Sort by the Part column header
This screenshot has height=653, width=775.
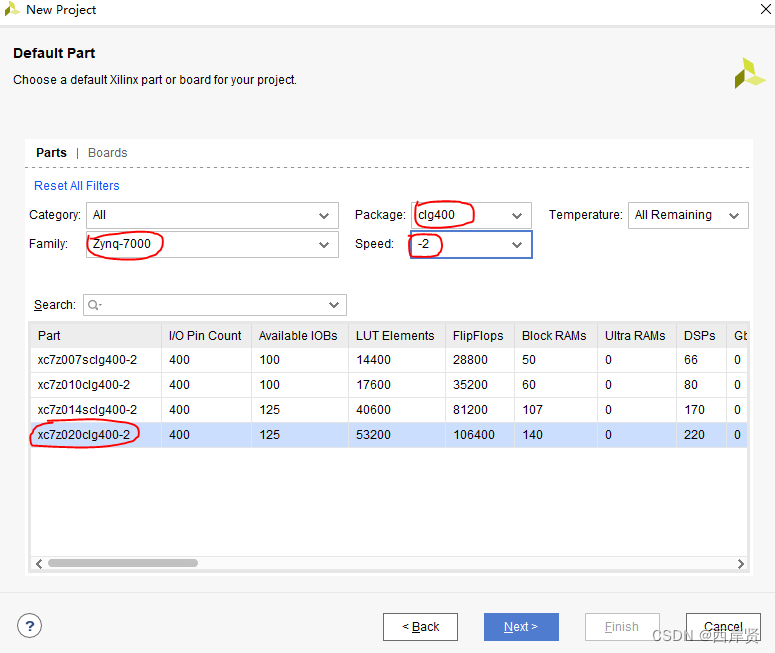coord(96,336)
